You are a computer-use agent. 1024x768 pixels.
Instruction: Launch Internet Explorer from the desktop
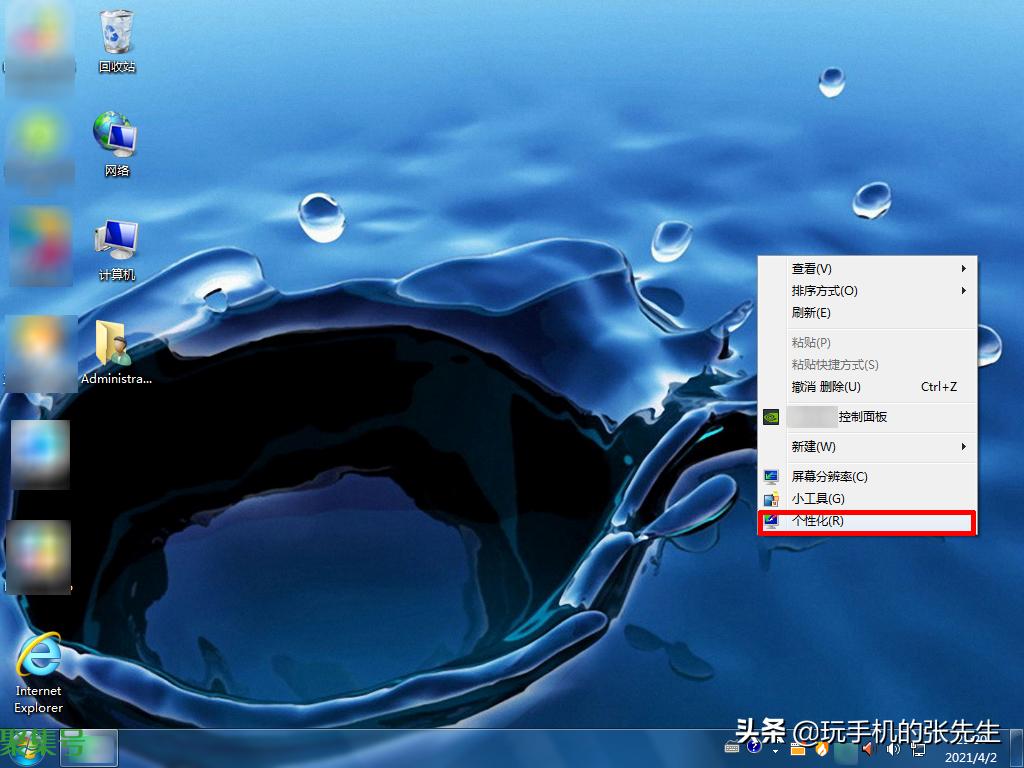point(38,660)
